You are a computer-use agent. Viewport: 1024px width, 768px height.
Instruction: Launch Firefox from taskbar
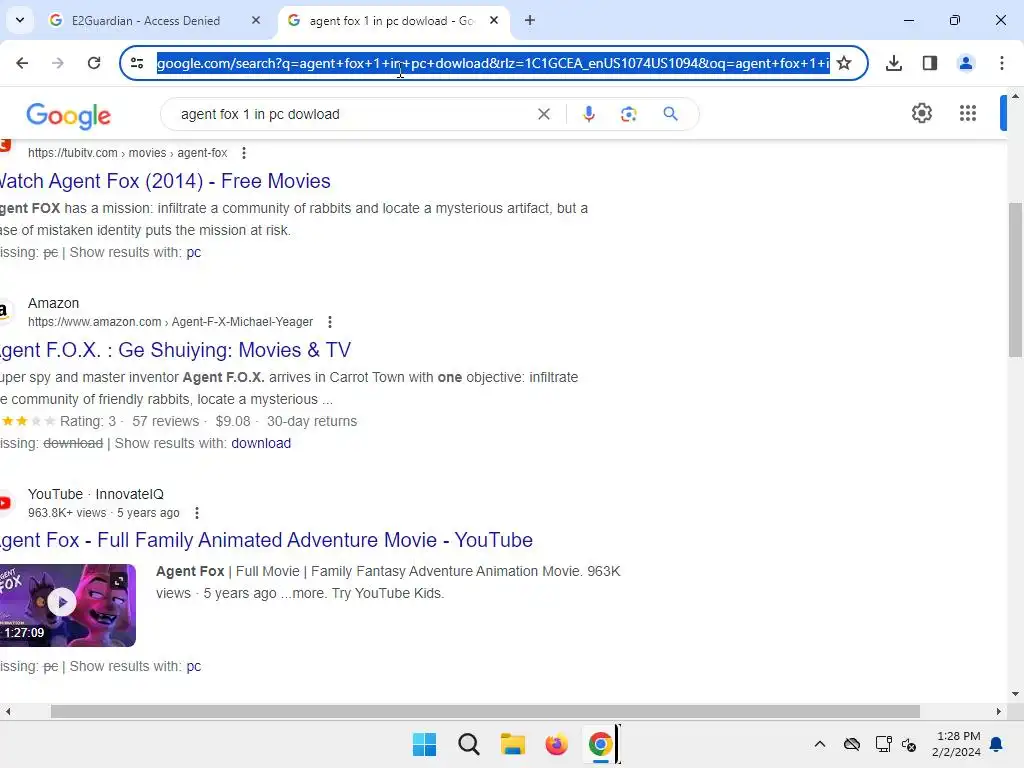556,744
